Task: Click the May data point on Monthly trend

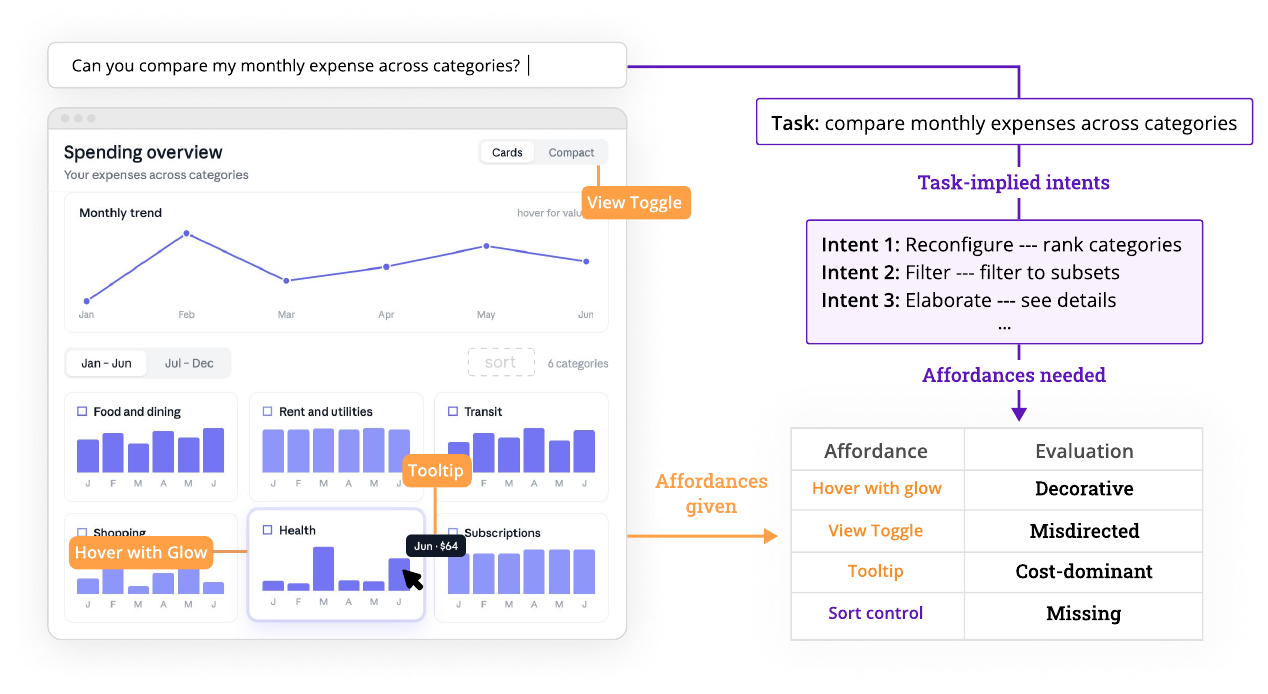Action: point(486,245)
